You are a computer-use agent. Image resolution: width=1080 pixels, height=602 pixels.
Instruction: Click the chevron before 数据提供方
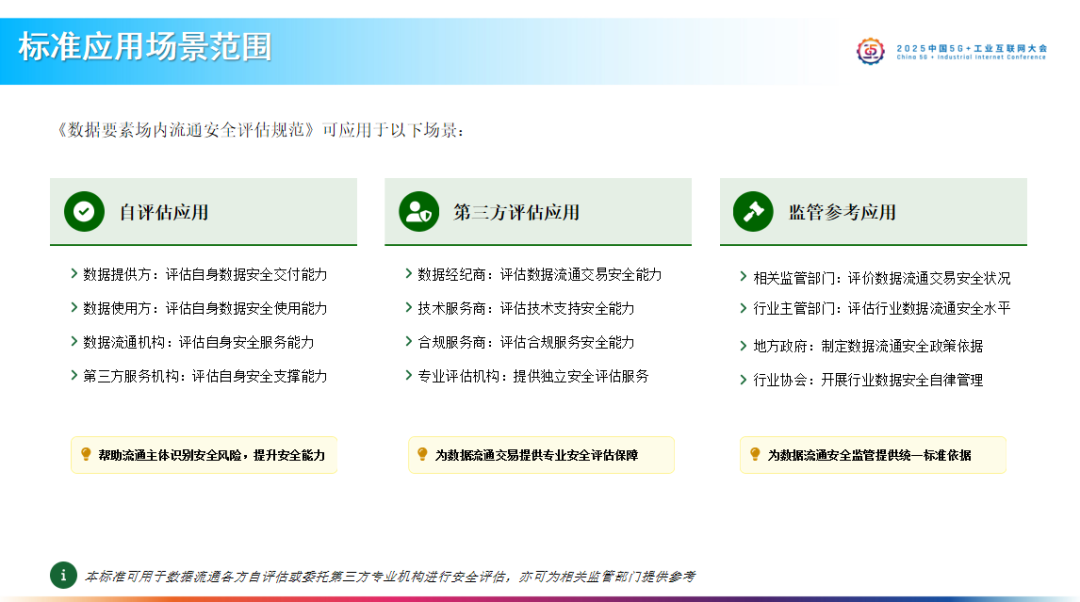point(74,274)
